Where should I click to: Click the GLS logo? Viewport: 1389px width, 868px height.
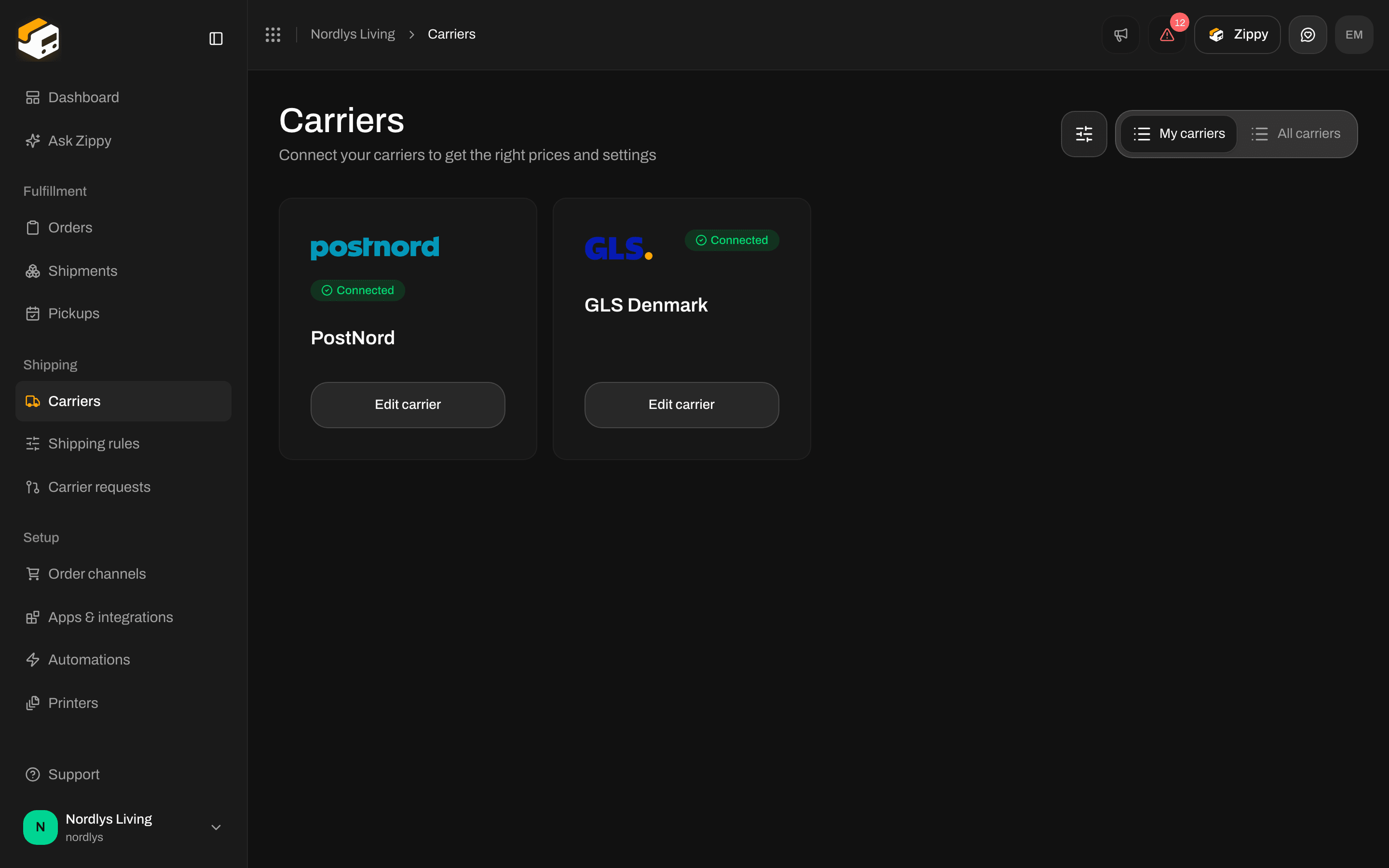point(618,248)
